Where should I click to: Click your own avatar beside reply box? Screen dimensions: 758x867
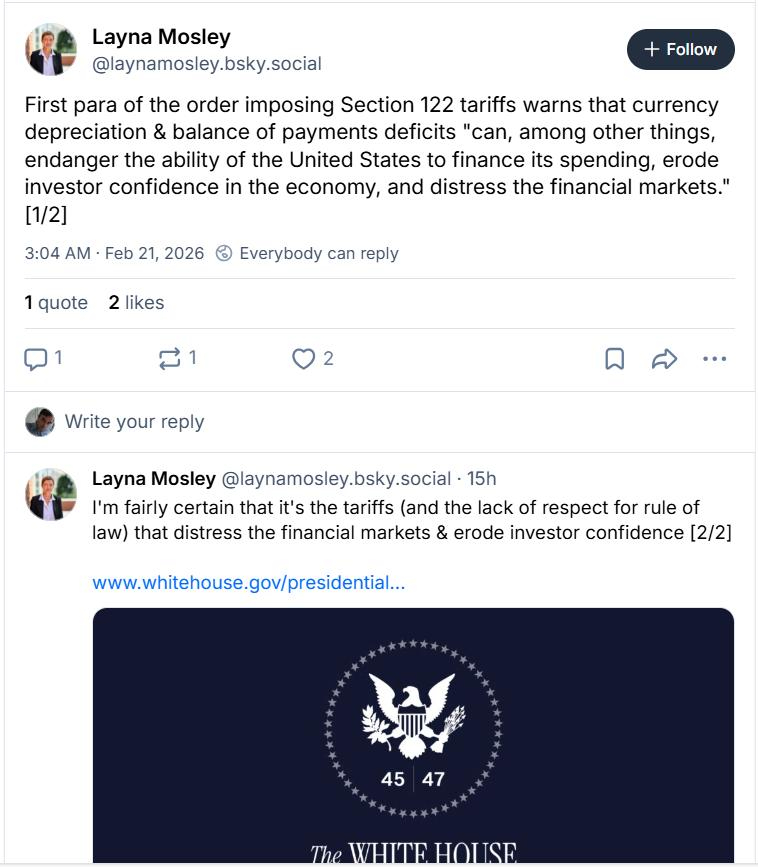40,421
